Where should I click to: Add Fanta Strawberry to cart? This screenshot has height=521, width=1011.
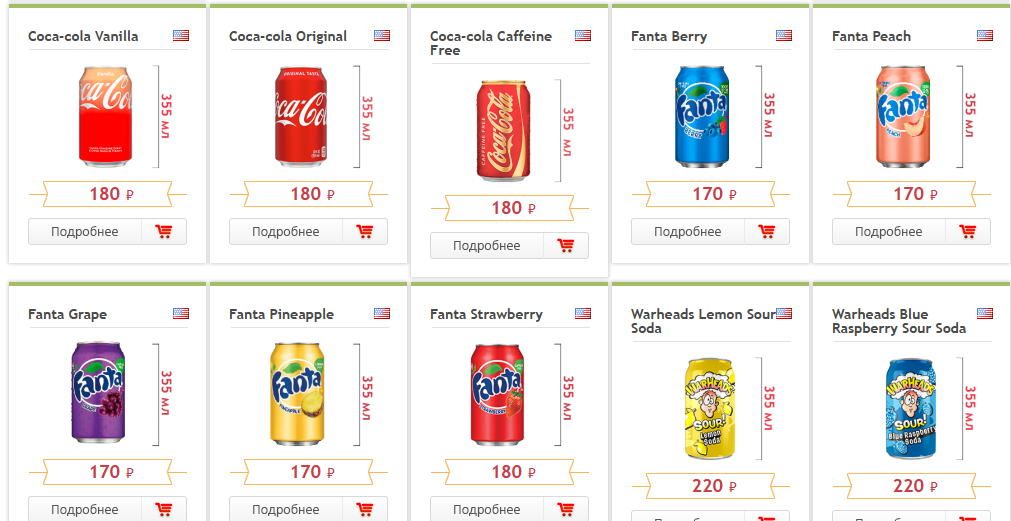coord(566,509)
